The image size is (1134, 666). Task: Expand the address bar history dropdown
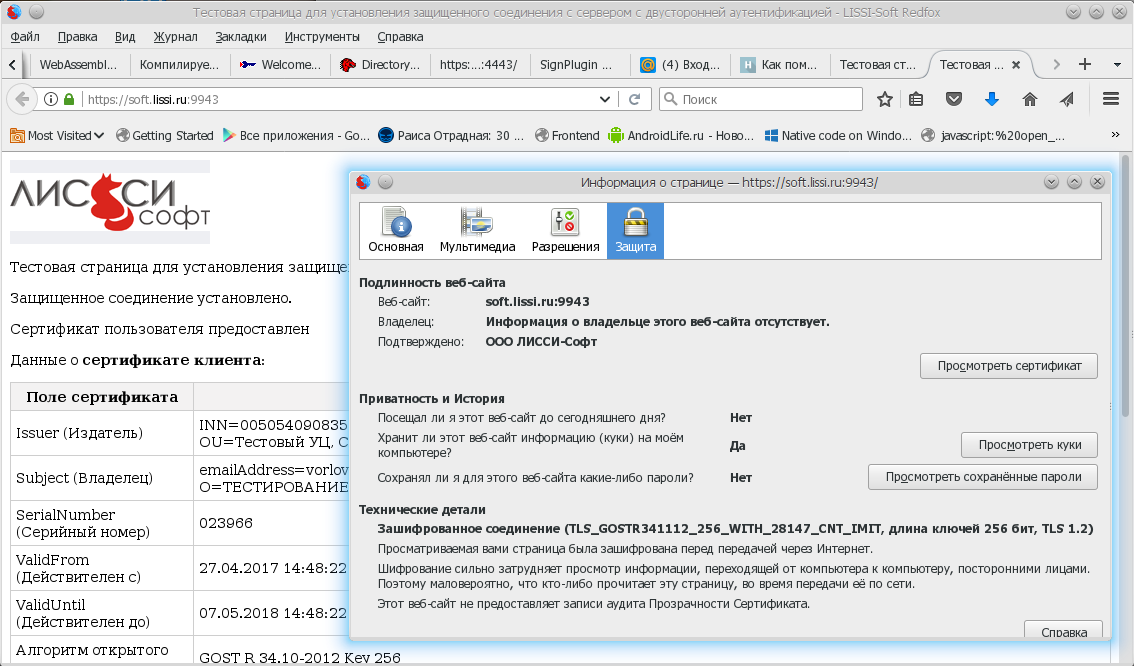click(604, 99)
